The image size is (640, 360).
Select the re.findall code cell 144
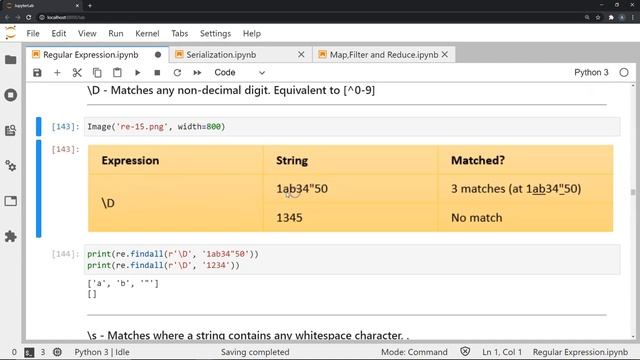coord(352,260)
